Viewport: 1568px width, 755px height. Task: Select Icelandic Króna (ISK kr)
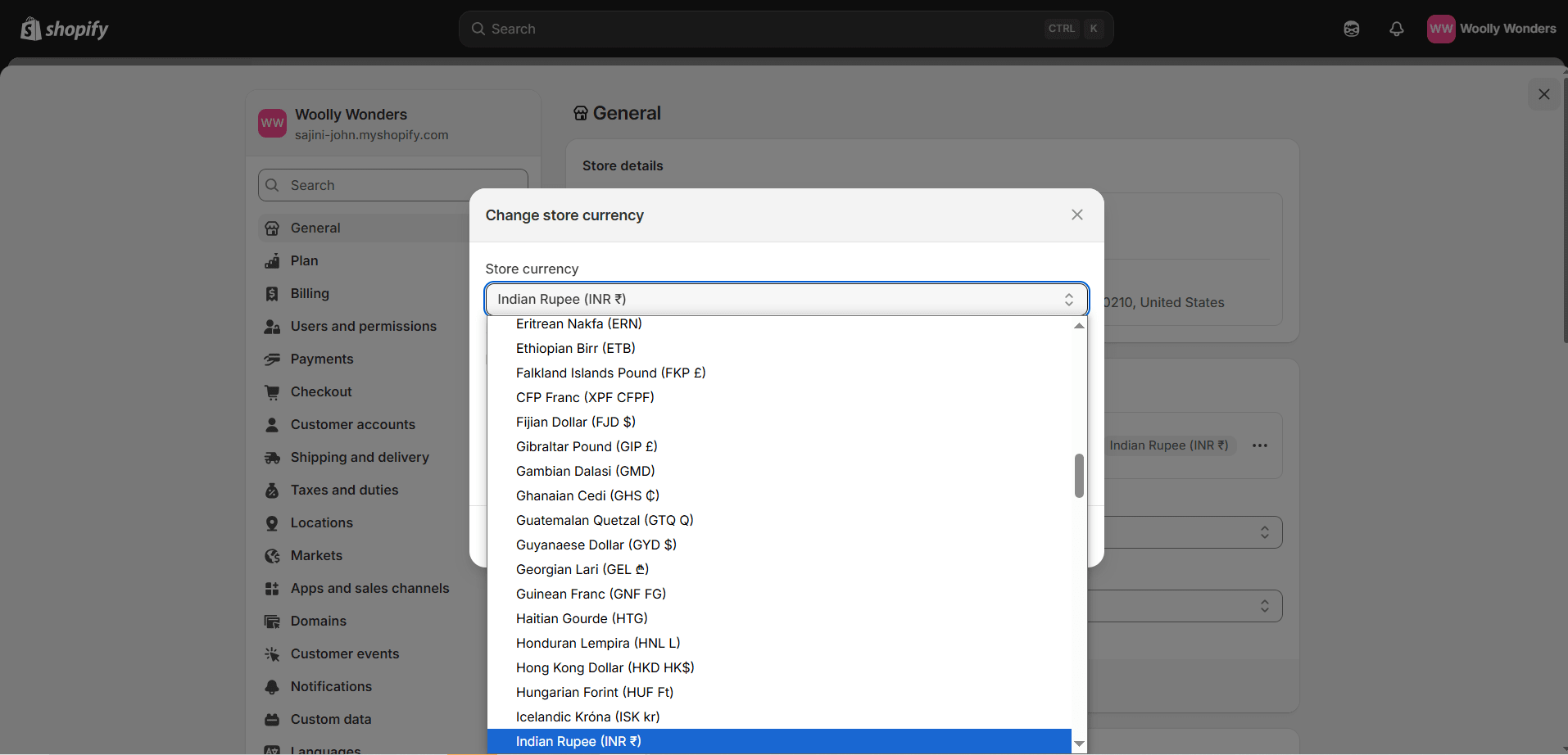coord(779,717)
